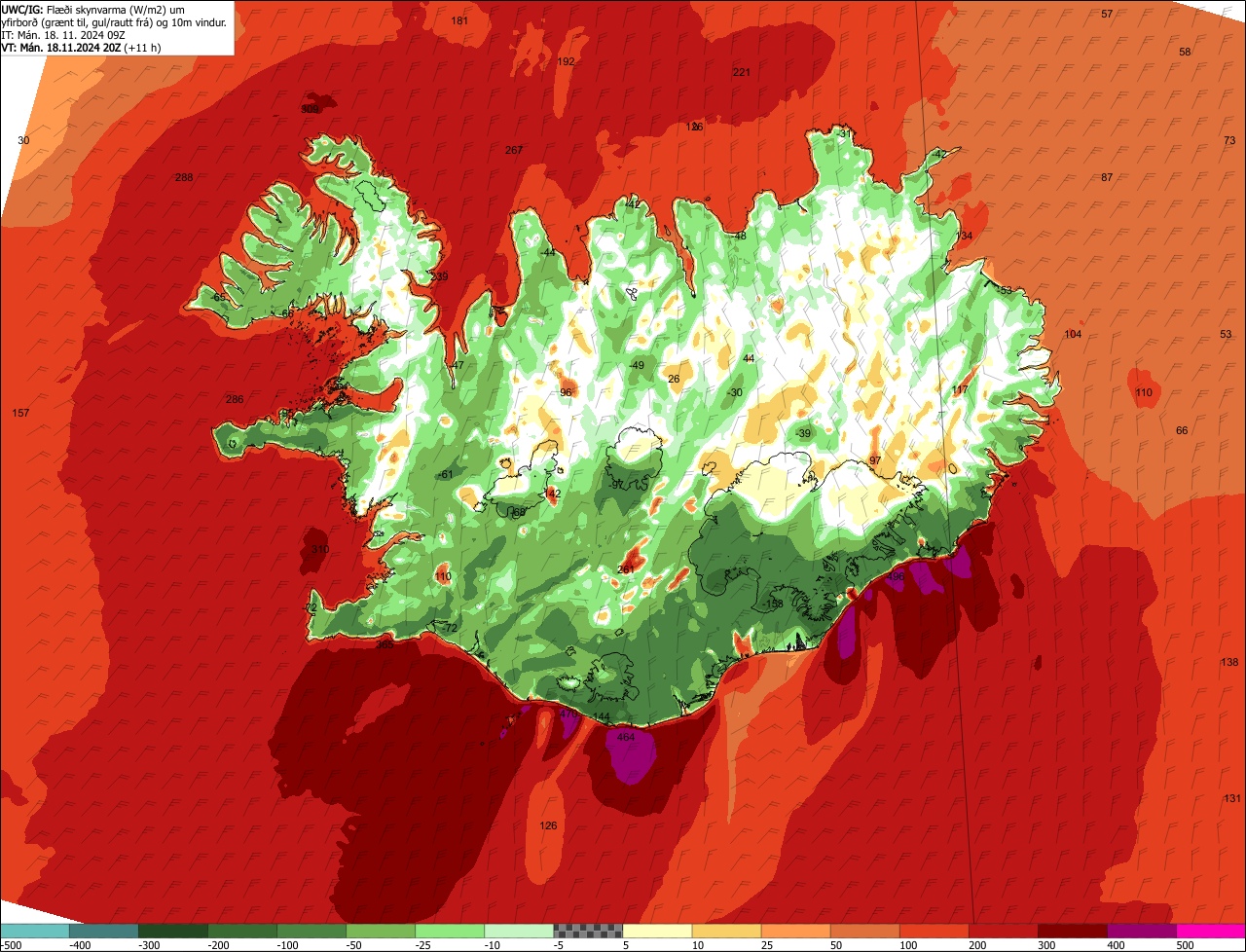Viewport: 1246px width, 952px height.
Task: Pick the legend swatch between -300 and -200
Action: point(172,931)
